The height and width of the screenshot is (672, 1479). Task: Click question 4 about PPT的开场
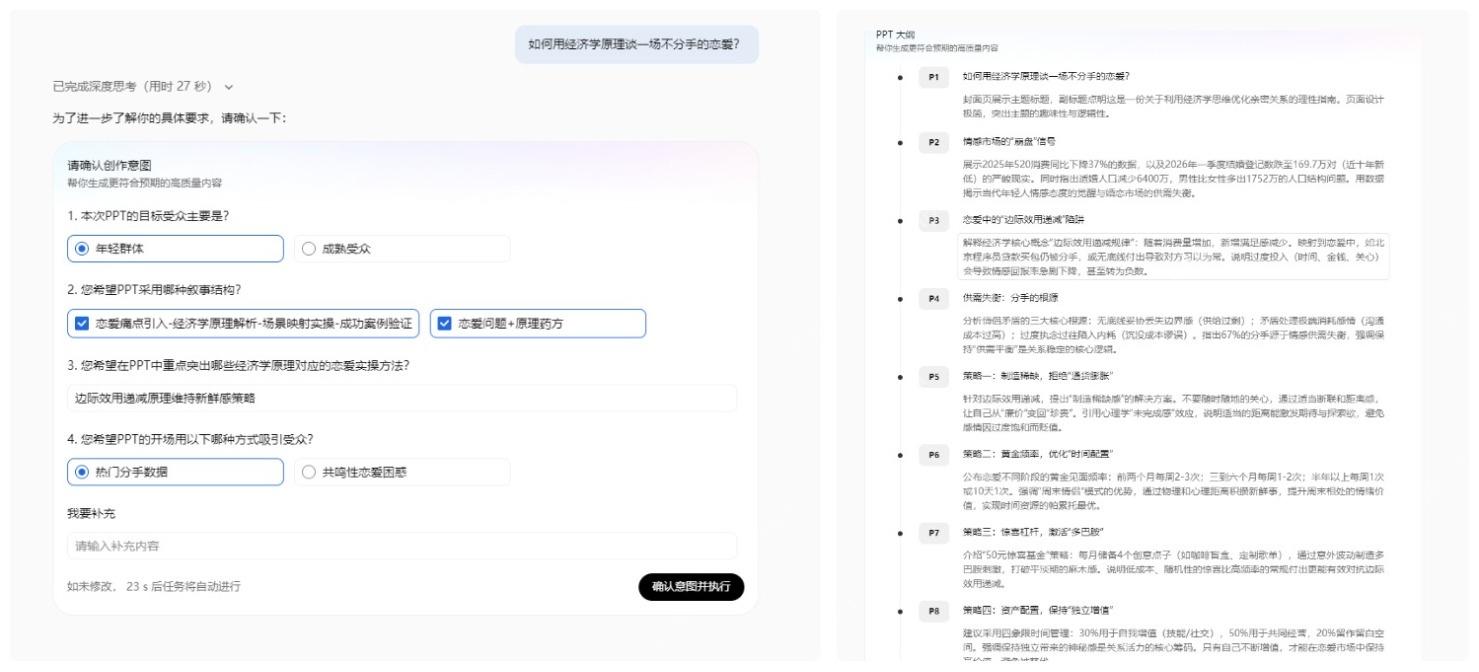pos(189,439)
